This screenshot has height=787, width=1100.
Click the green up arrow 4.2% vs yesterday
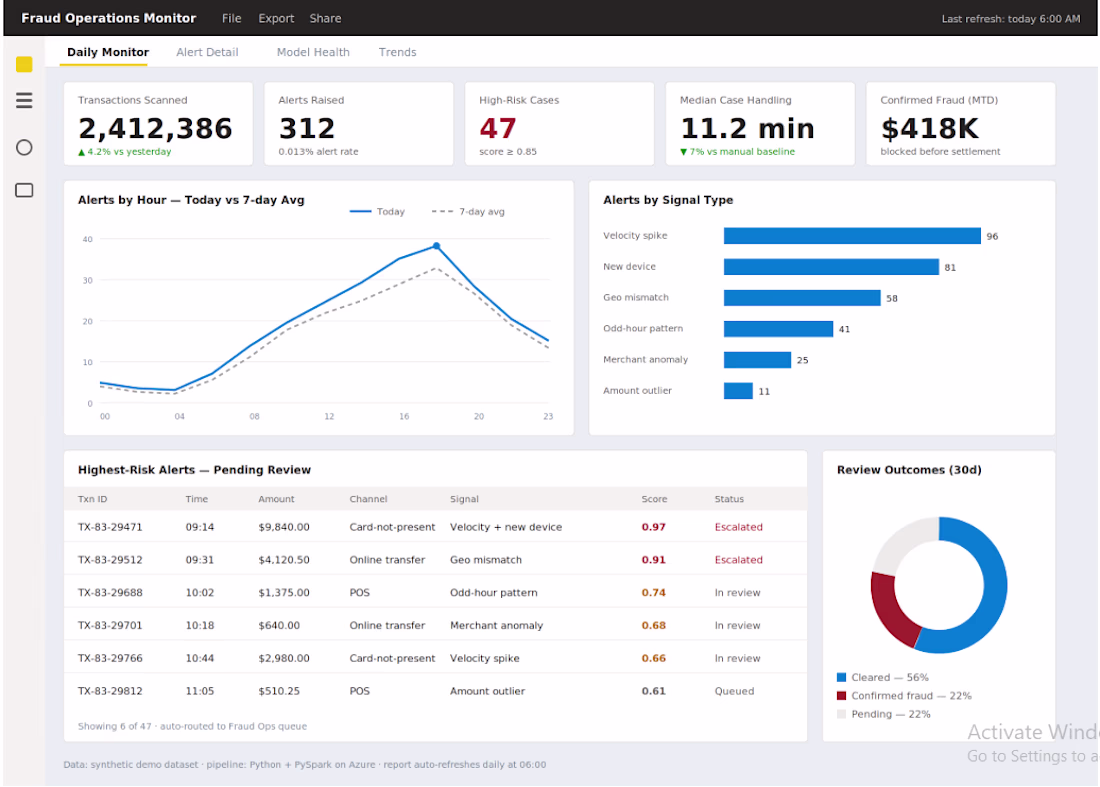pos(124,152)
